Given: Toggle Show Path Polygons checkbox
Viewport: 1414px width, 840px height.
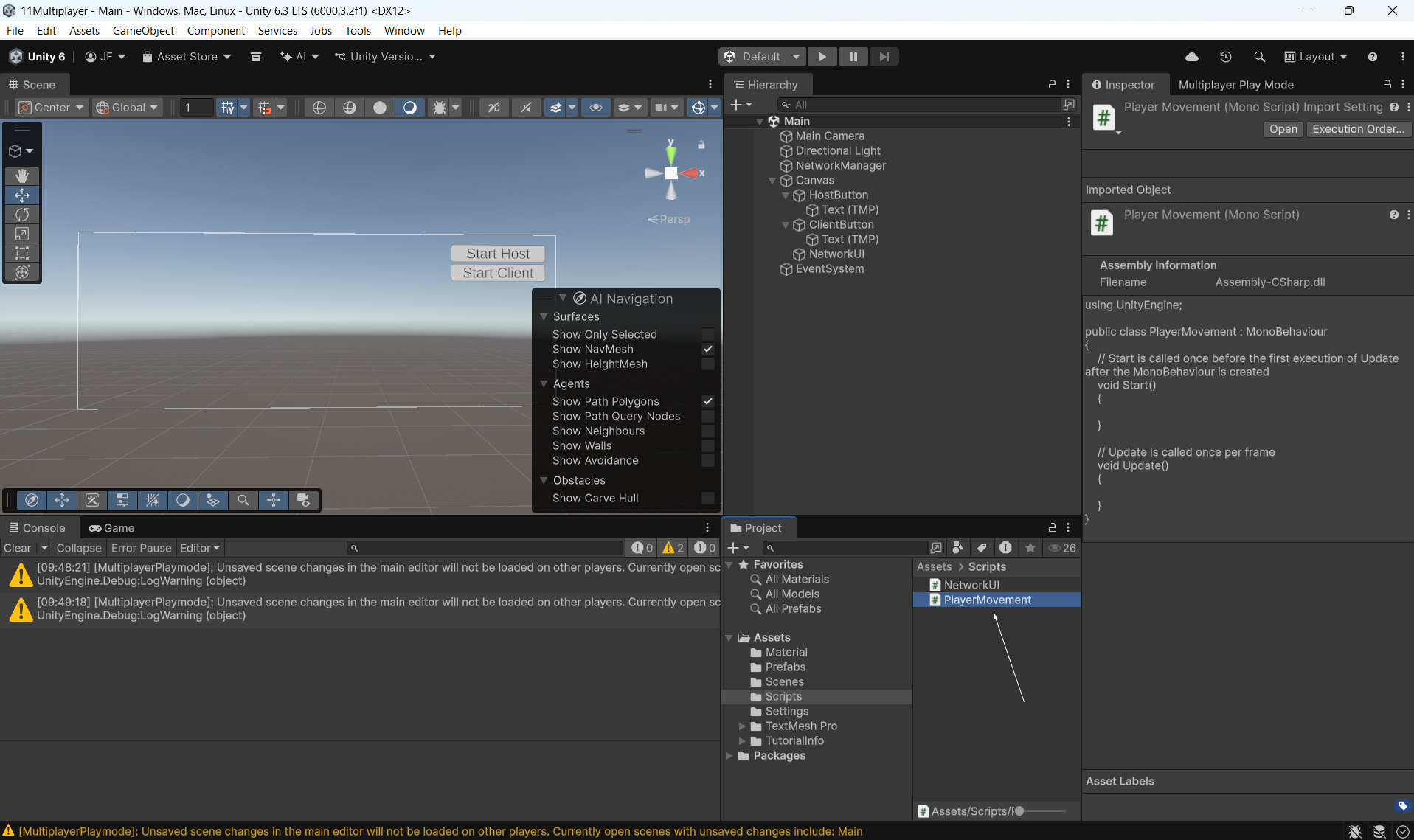Looking at the screenshot, I should (x=707, y=402).
